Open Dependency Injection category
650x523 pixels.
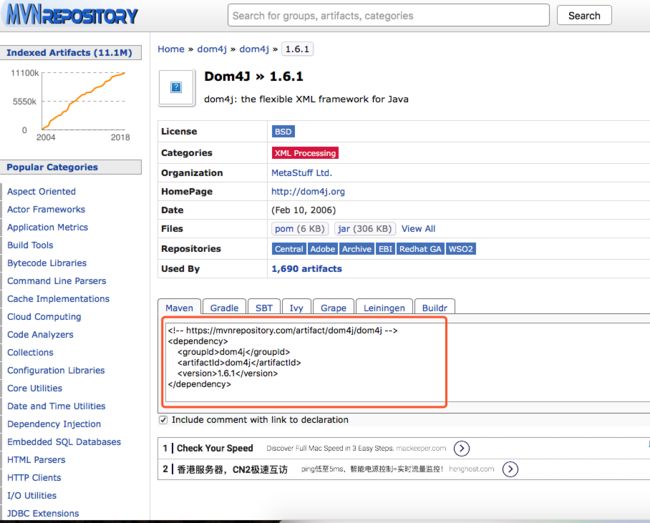click(x=54, y=424)
